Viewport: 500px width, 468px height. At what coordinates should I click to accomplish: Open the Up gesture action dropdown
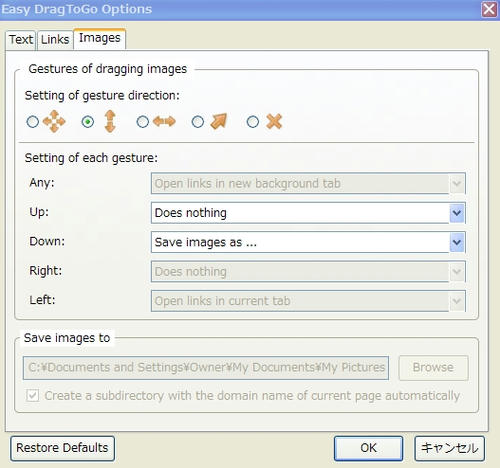[308, 213]
